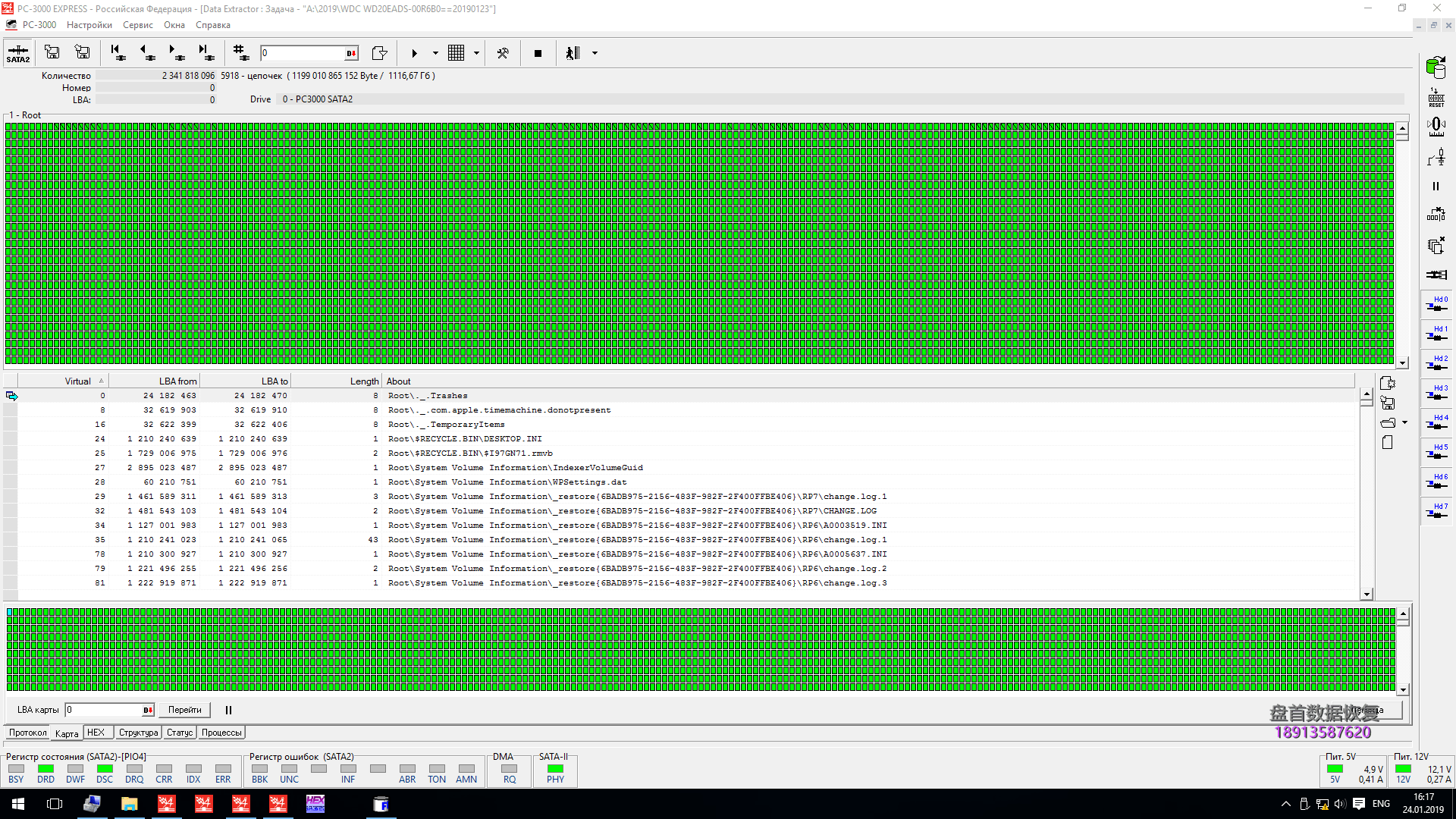
Task: Switch to the Статус tab
Action: tap(180, 733)
